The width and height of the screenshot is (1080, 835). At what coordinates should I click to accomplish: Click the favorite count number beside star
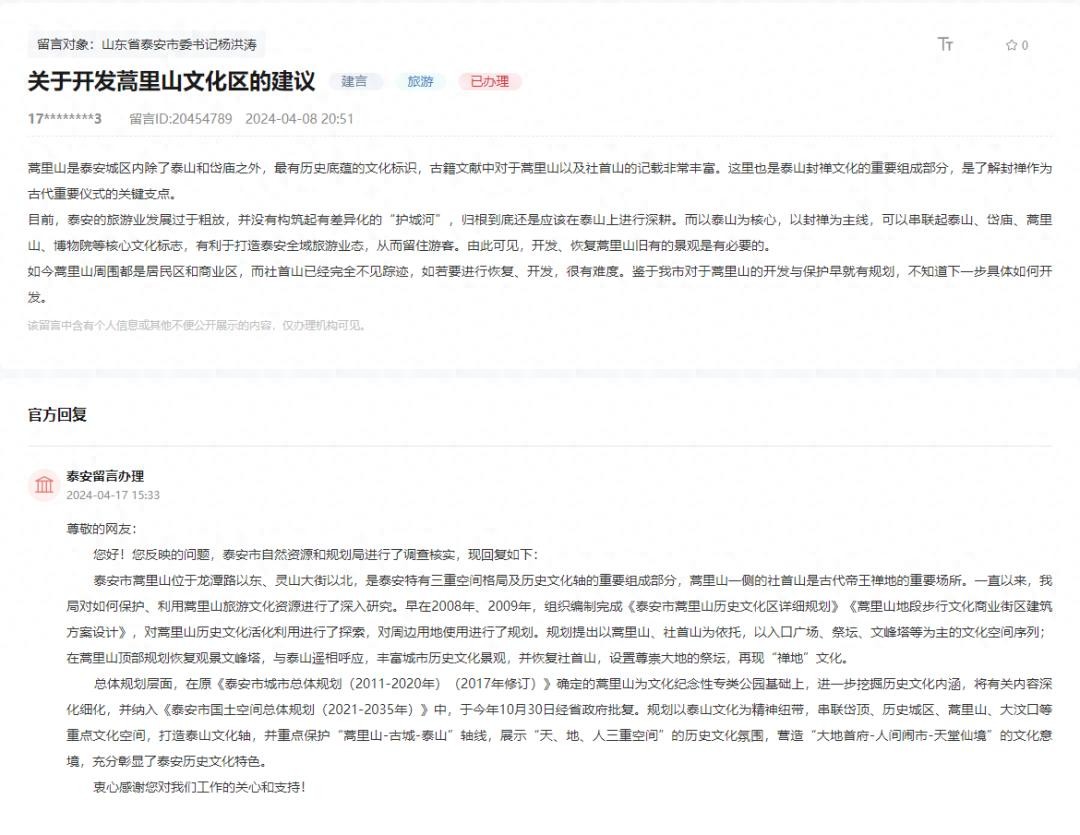click(x=1025, y=45)
